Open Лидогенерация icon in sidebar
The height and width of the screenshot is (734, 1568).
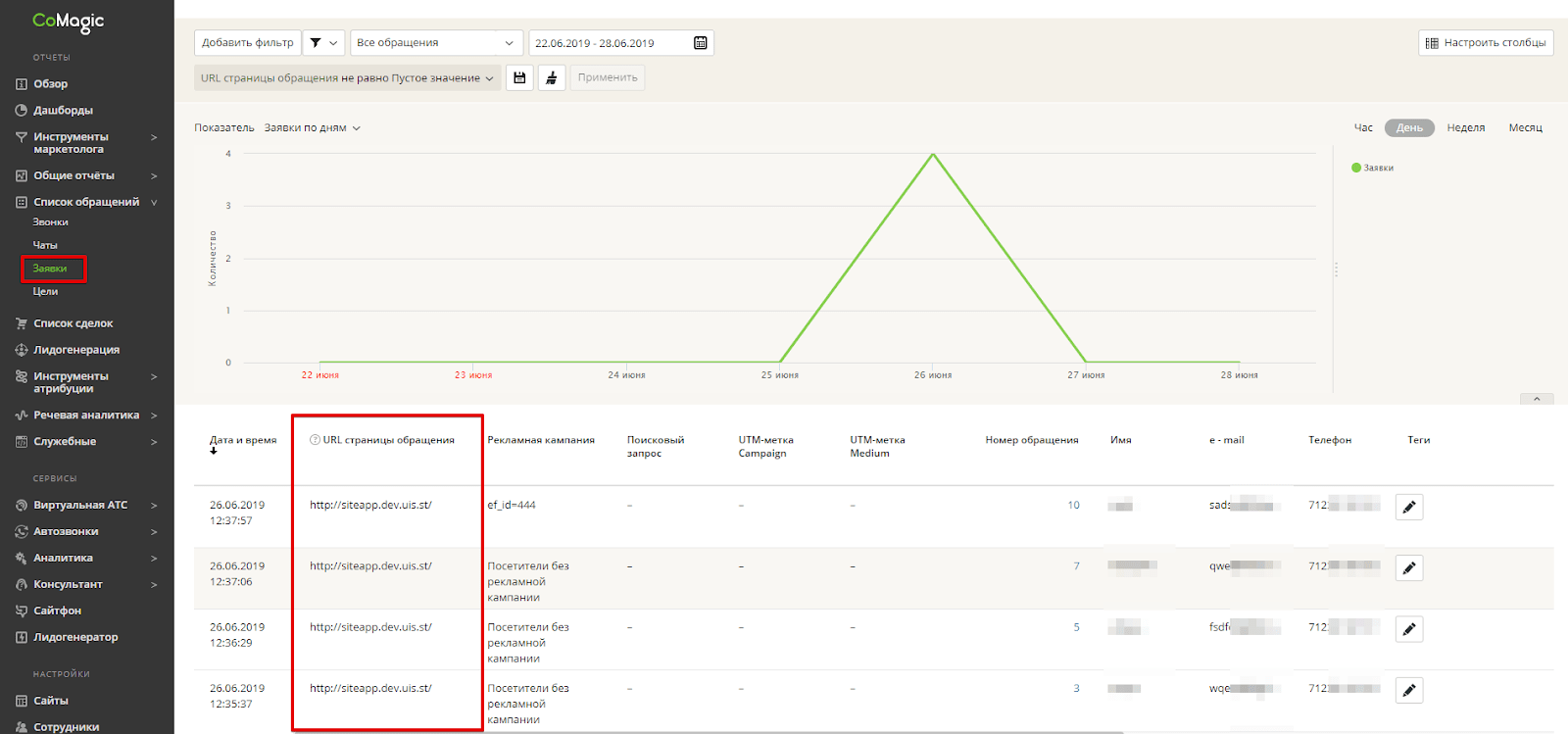click(x=21, y=350)
